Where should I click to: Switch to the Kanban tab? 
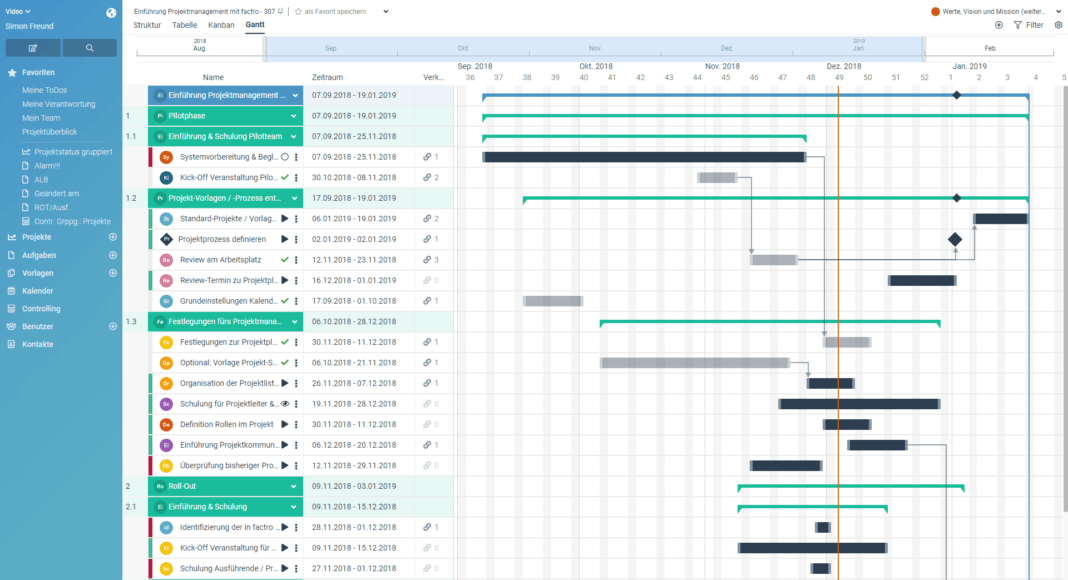221,25
